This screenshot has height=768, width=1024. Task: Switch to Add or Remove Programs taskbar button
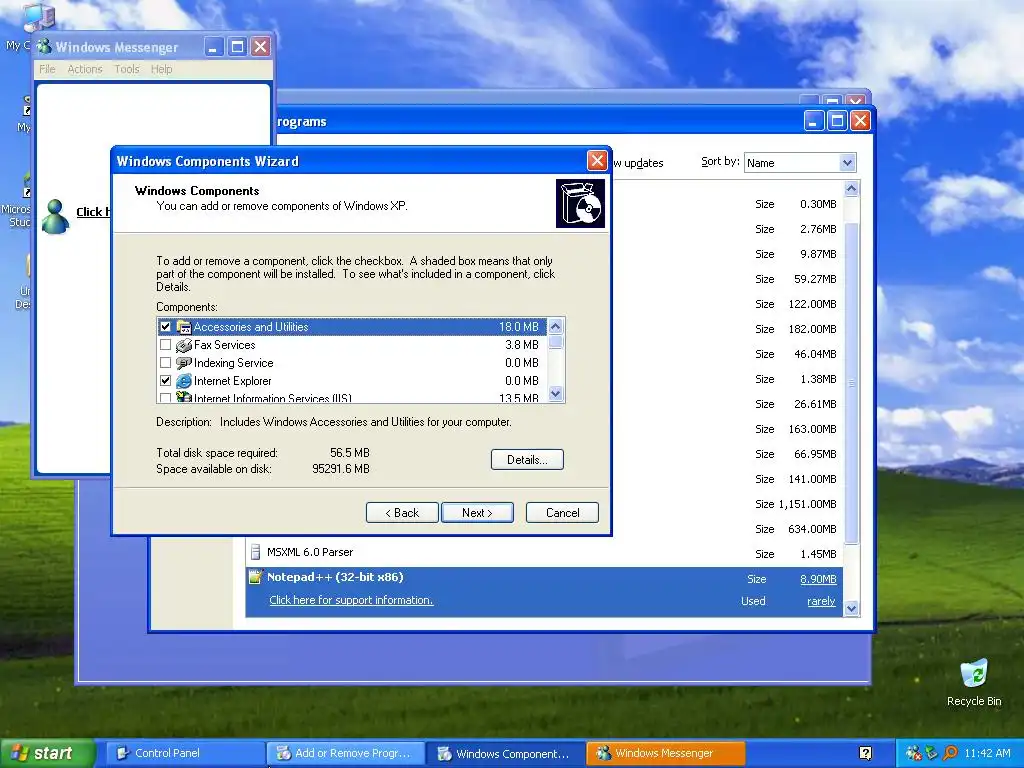(346, 753)
